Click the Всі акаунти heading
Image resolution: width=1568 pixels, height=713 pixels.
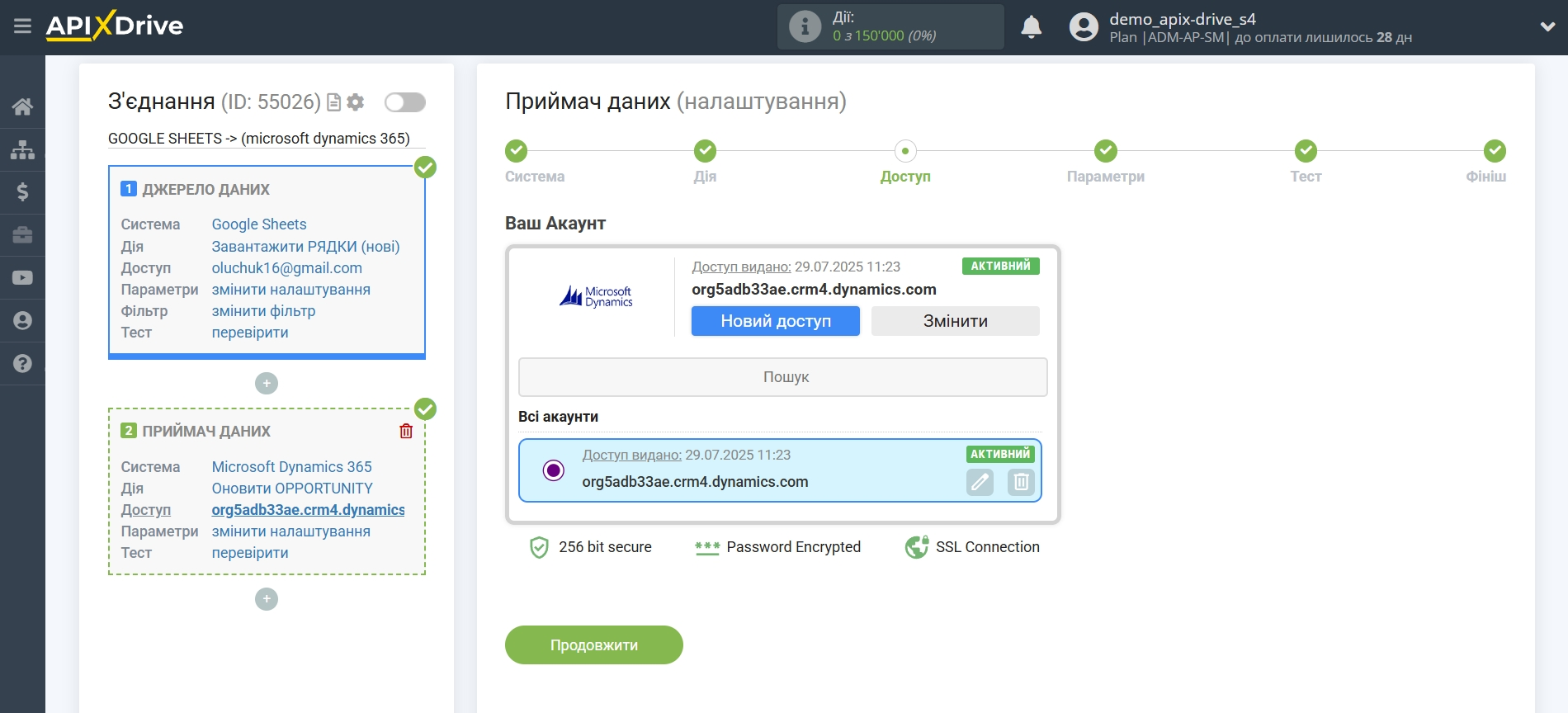pos(558,417)
